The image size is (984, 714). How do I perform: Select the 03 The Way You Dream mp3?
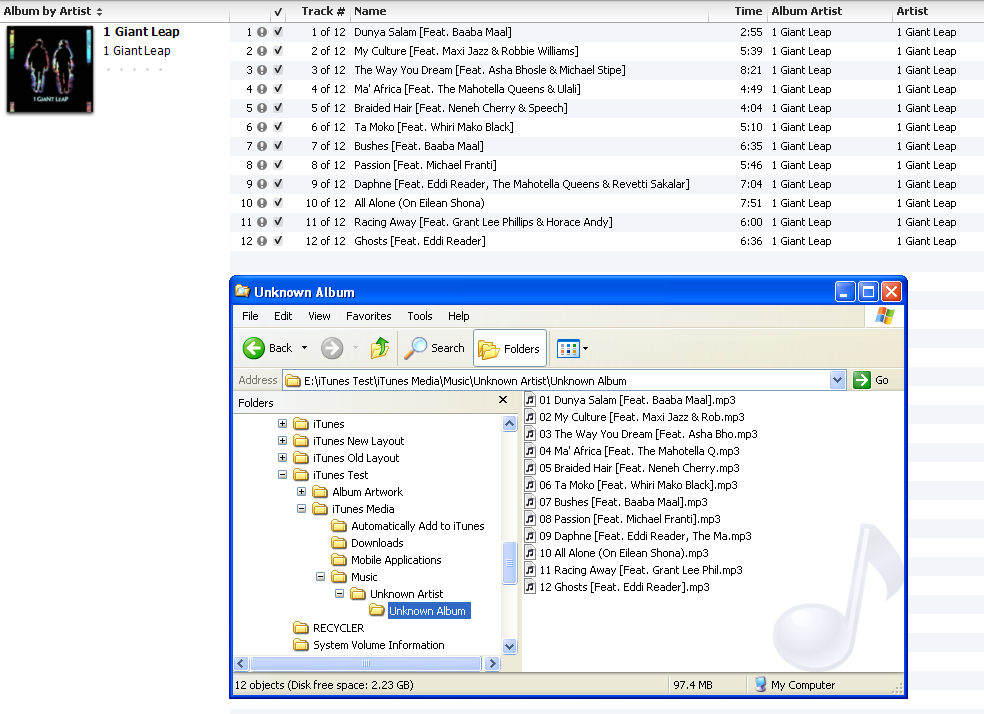tap(641, 434)
